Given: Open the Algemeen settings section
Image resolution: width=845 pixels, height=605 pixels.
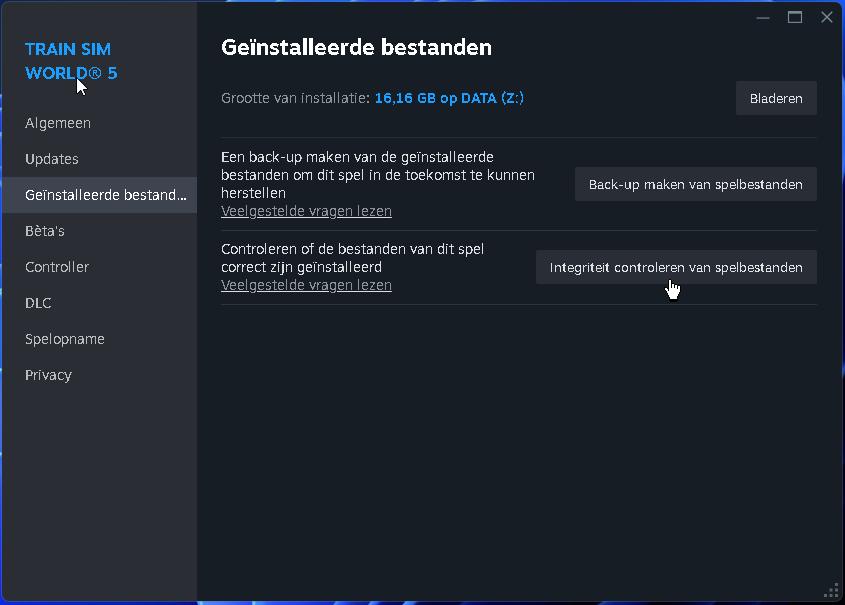Looking at the screenshot, I should [x=99, y=123].
